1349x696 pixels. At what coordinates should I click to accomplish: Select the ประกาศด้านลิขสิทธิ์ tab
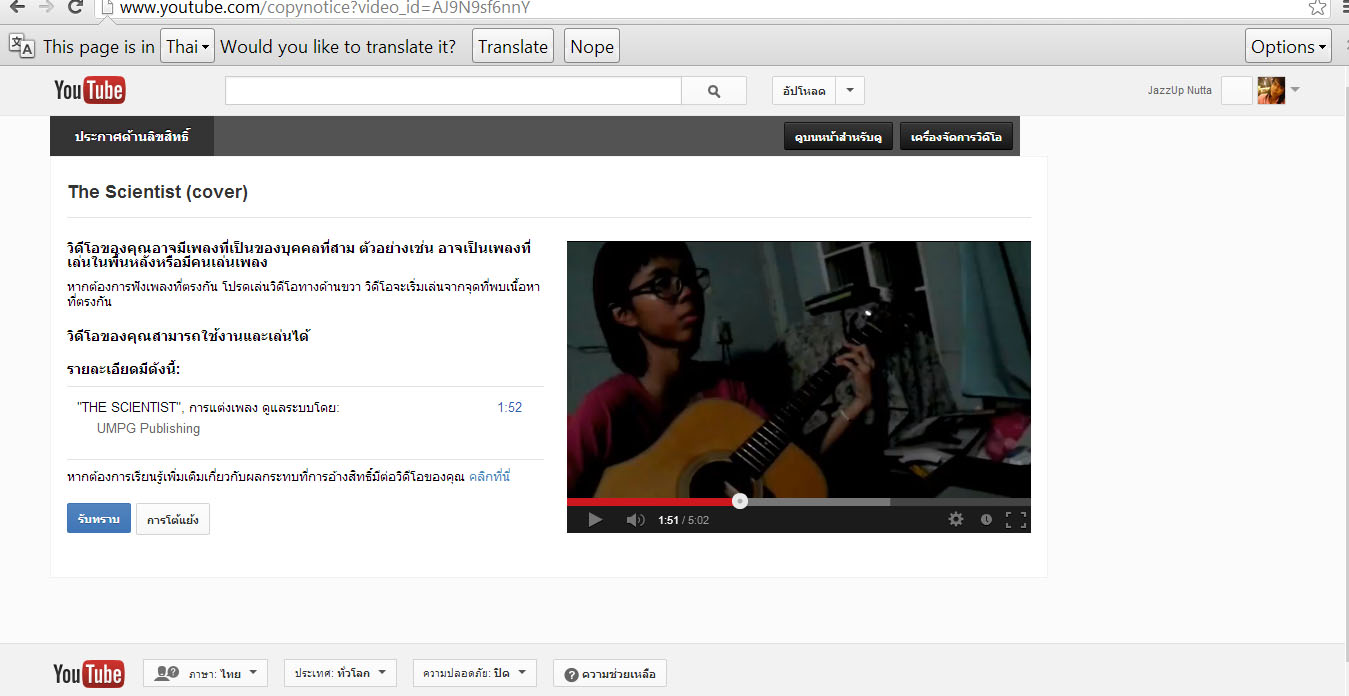[x=132, y=136]
